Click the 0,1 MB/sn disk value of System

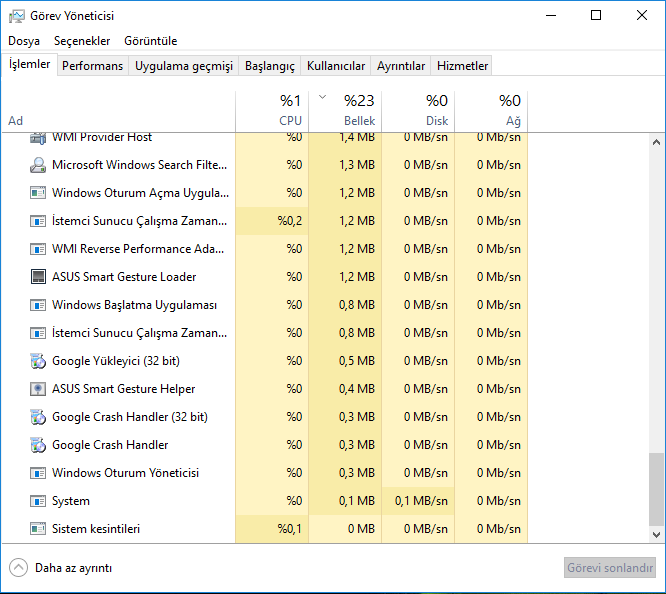[x=418, y=501]
